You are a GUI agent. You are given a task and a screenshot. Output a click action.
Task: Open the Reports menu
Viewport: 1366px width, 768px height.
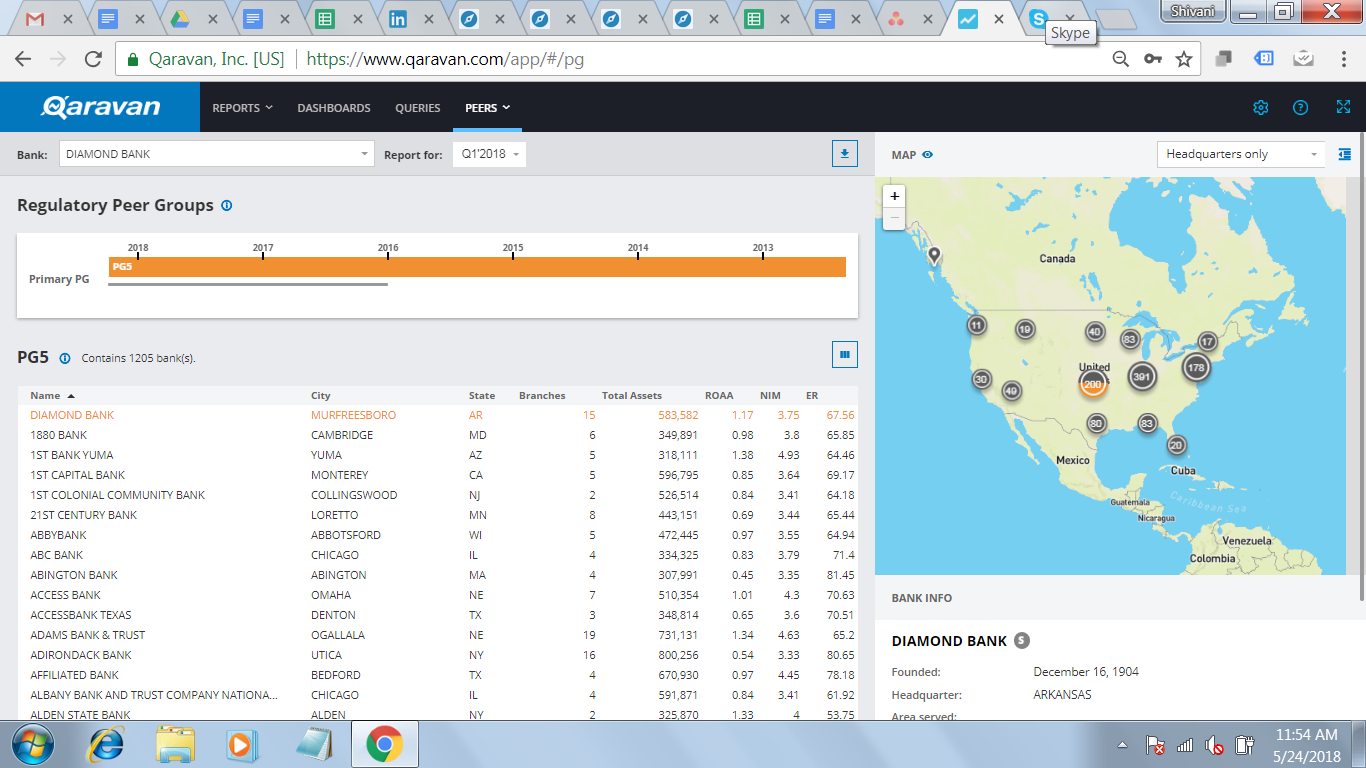(242, 108)
